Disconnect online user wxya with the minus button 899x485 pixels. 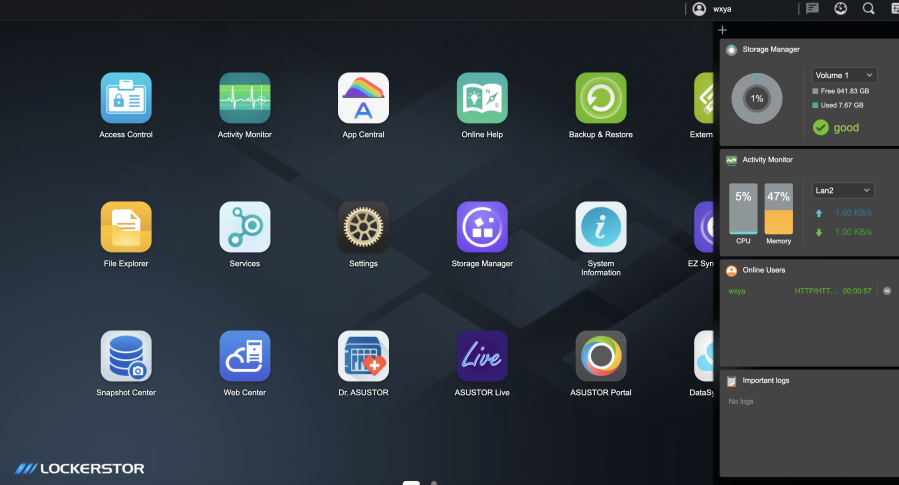[x=887, y=291]
